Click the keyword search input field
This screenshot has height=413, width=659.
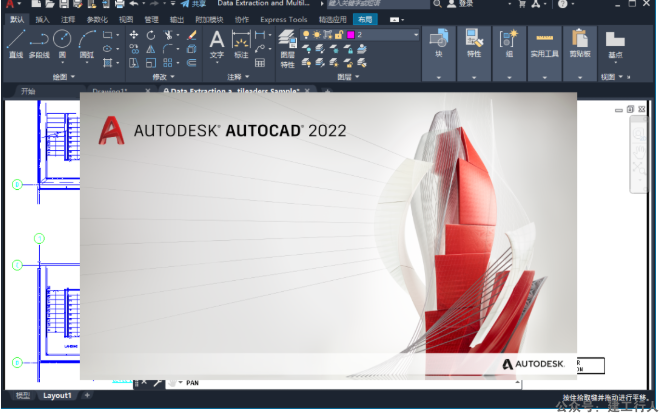point(378,4)
